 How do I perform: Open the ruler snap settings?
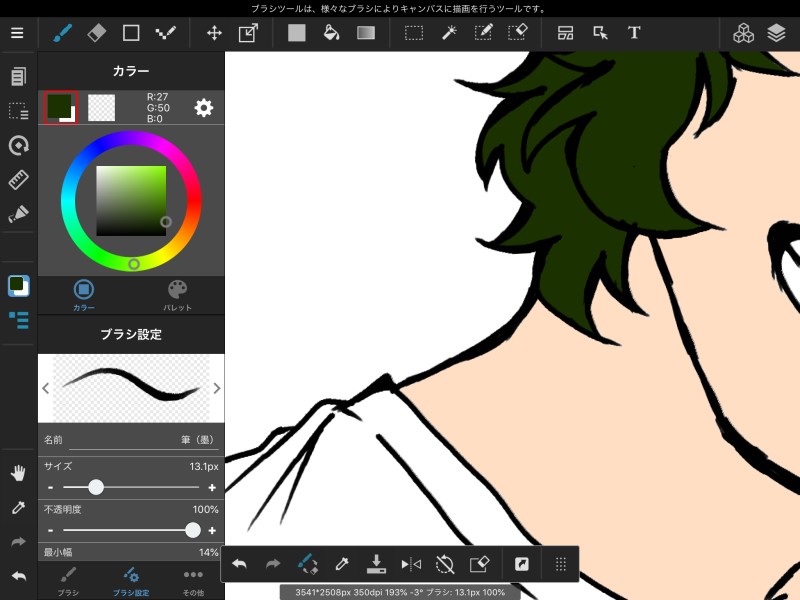(x=18, y=180)
